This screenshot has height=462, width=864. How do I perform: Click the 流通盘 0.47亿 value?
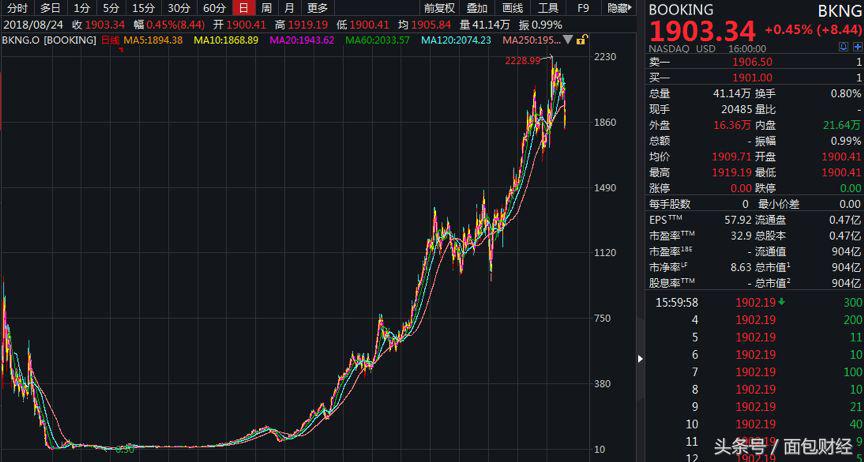[846, 220]
